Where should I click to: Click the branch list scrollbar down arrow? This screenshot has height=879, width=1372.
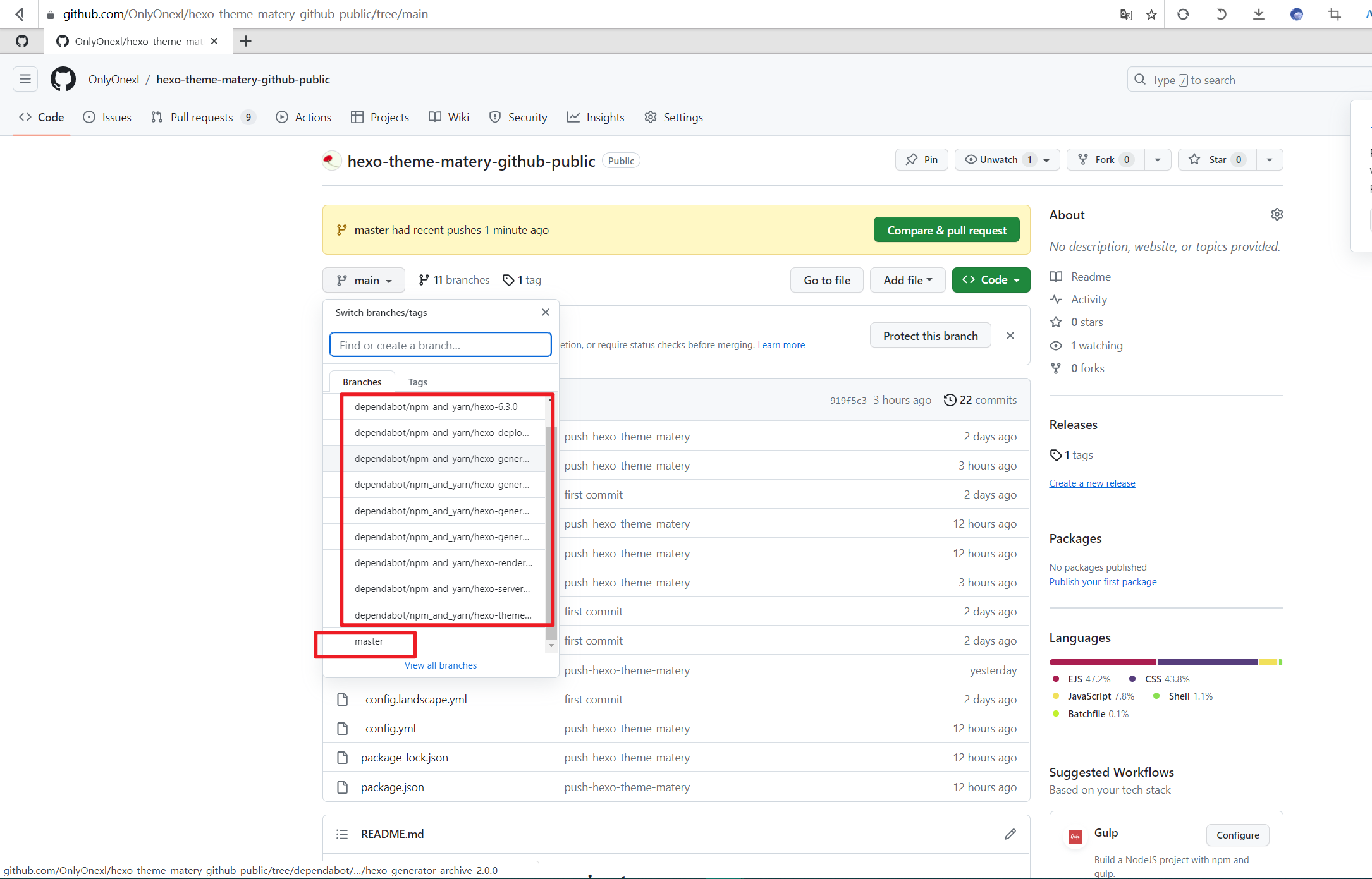(x=551, y=646)
